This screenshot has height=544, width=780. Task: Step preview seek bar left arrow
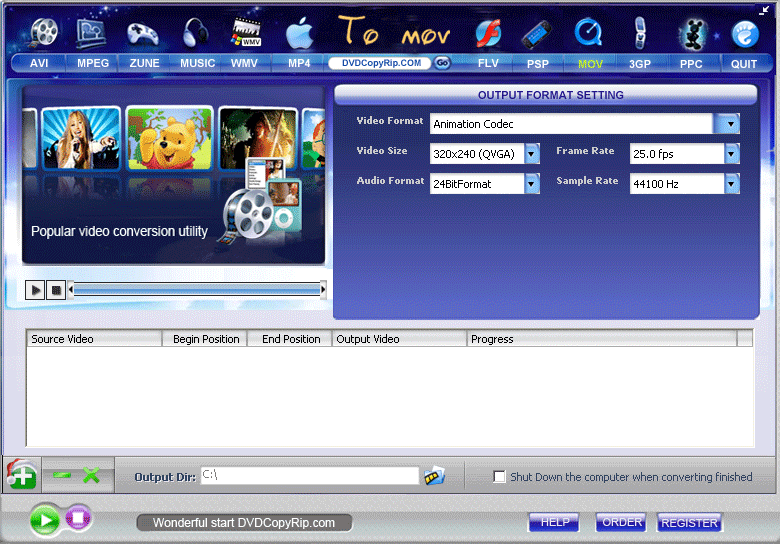pos(71,289)
